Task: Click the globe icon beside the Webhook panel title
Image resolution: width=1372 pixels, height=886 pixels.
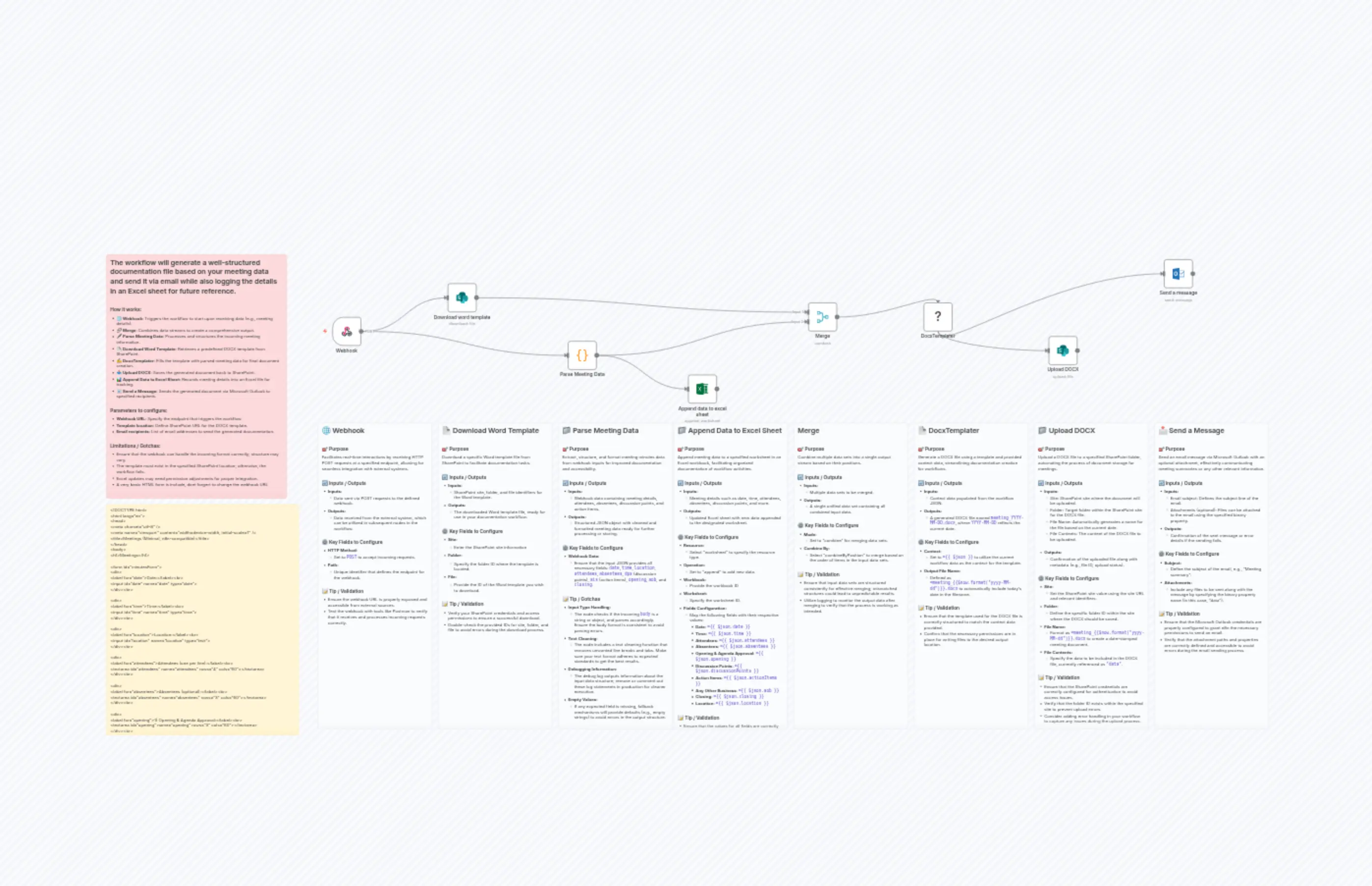Action: [327, 430]
